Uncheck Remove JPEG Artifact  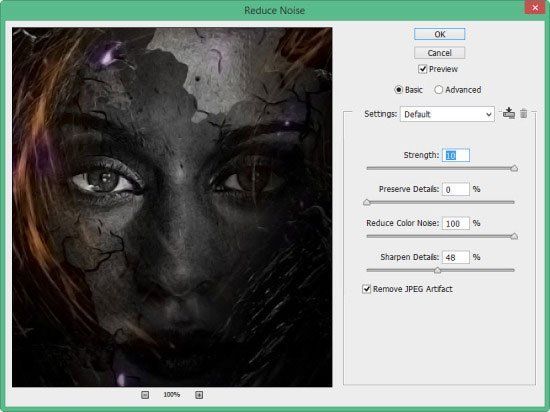[367, 289]
